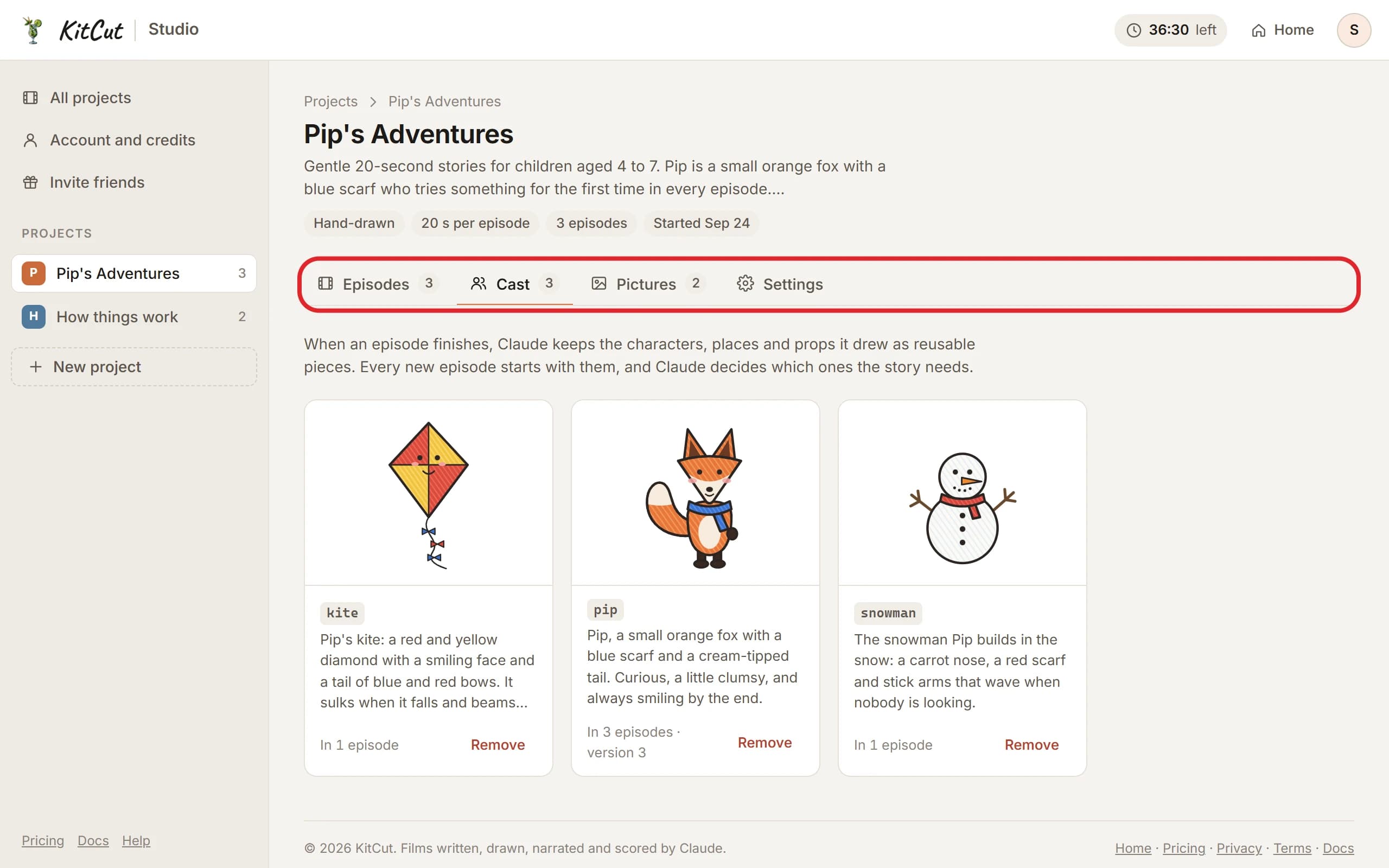1389x868 pixels.
Task: Click Pip's Adventures in the breadcrumb
Action: pos(444,101)
